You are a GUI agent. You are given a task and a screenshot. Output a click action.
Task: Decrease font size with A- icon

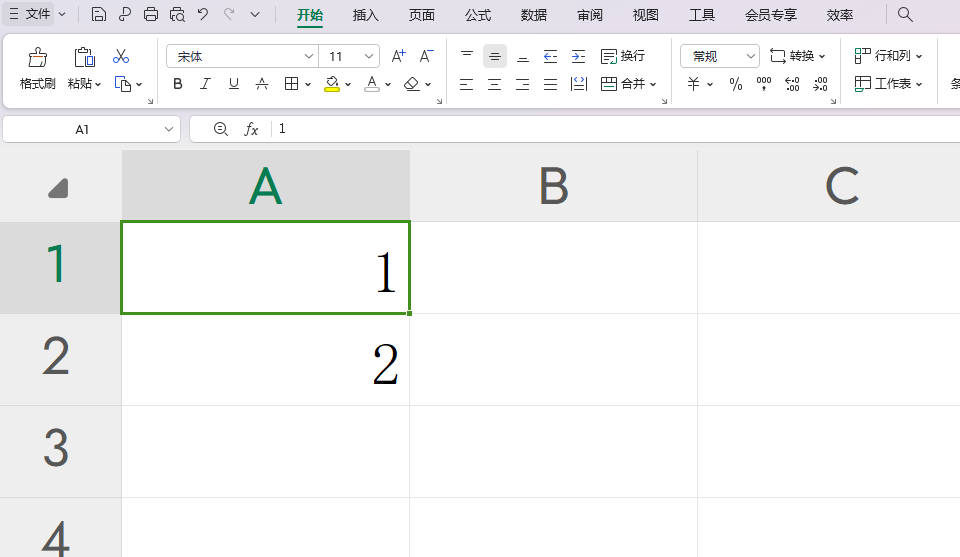[427, 56]
